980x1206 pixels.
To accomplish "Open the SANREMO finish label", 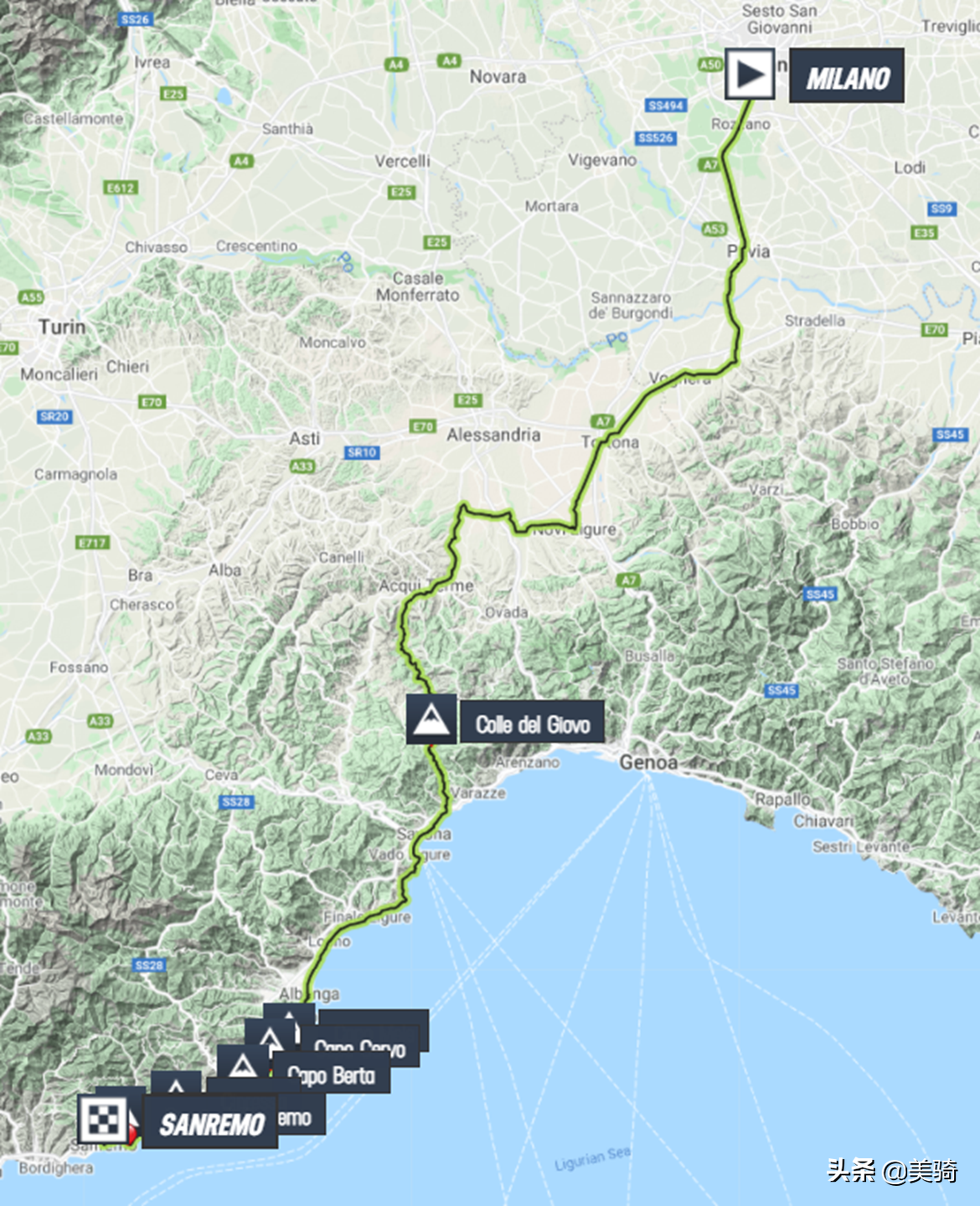I will pos(210,1123).
